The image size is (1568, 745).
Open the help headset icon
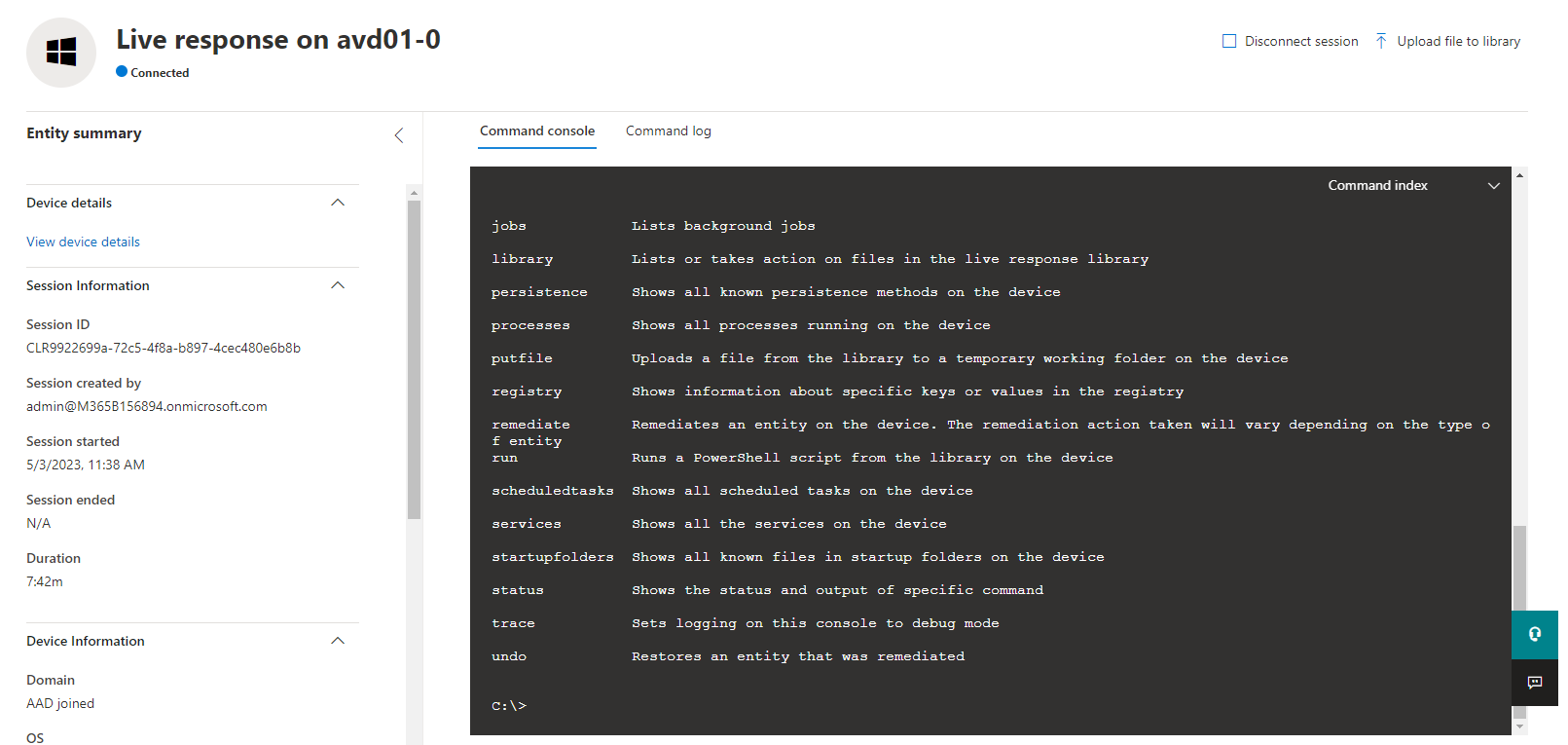[1535, 635]
